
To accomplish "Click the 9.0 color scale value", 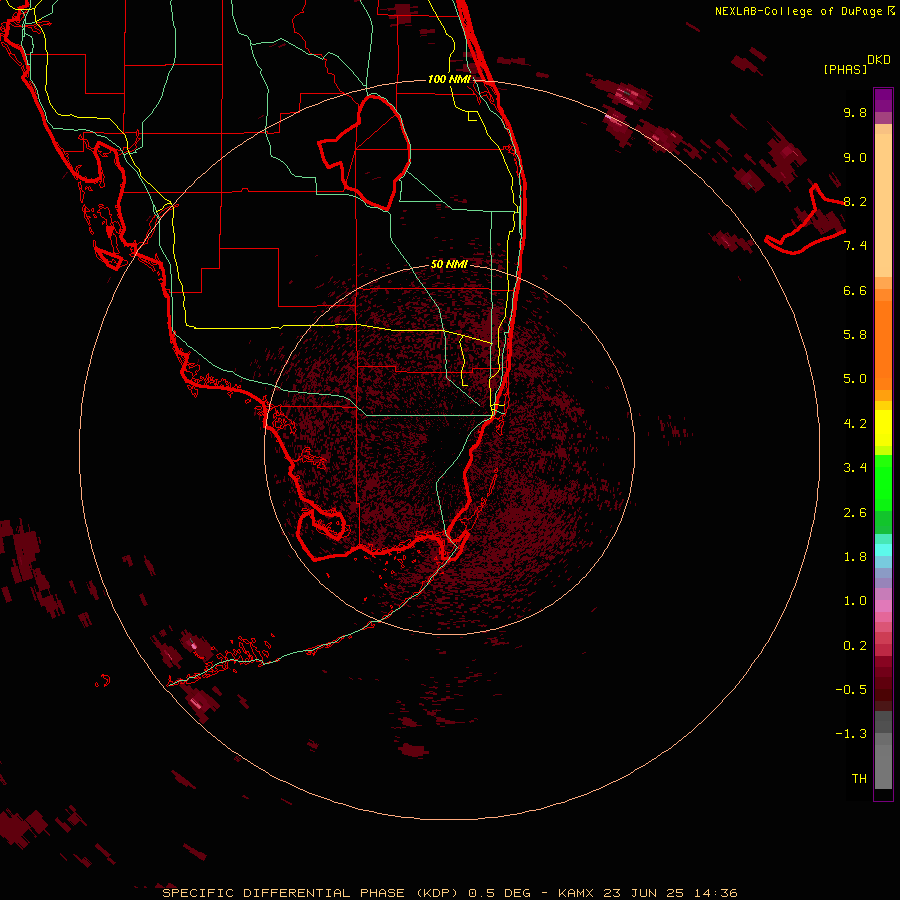I will (x=855, y=157).
